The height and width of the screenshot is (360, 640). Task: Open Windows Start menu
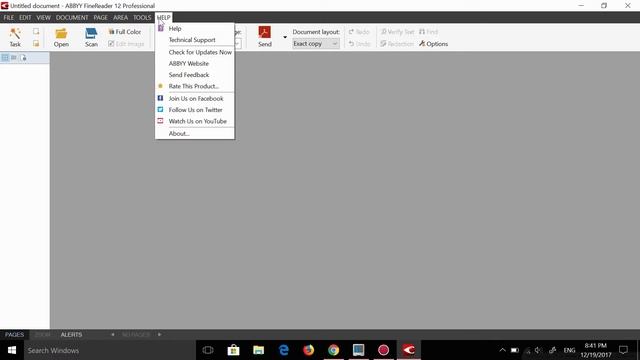point(12,350)
